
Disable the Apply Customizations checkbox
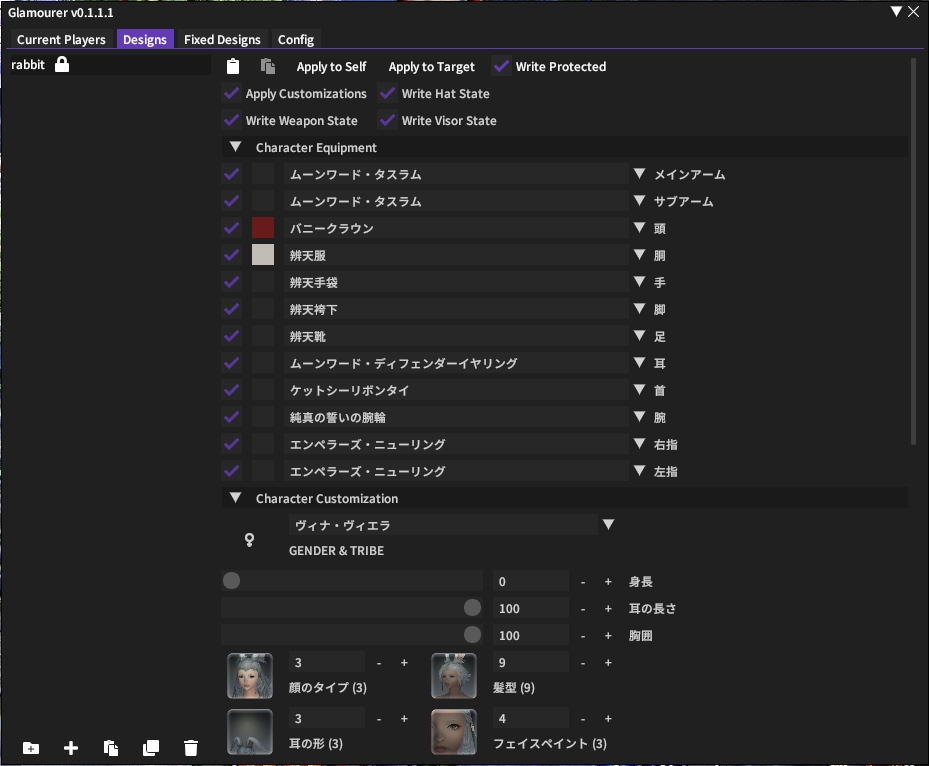[232, 94]
